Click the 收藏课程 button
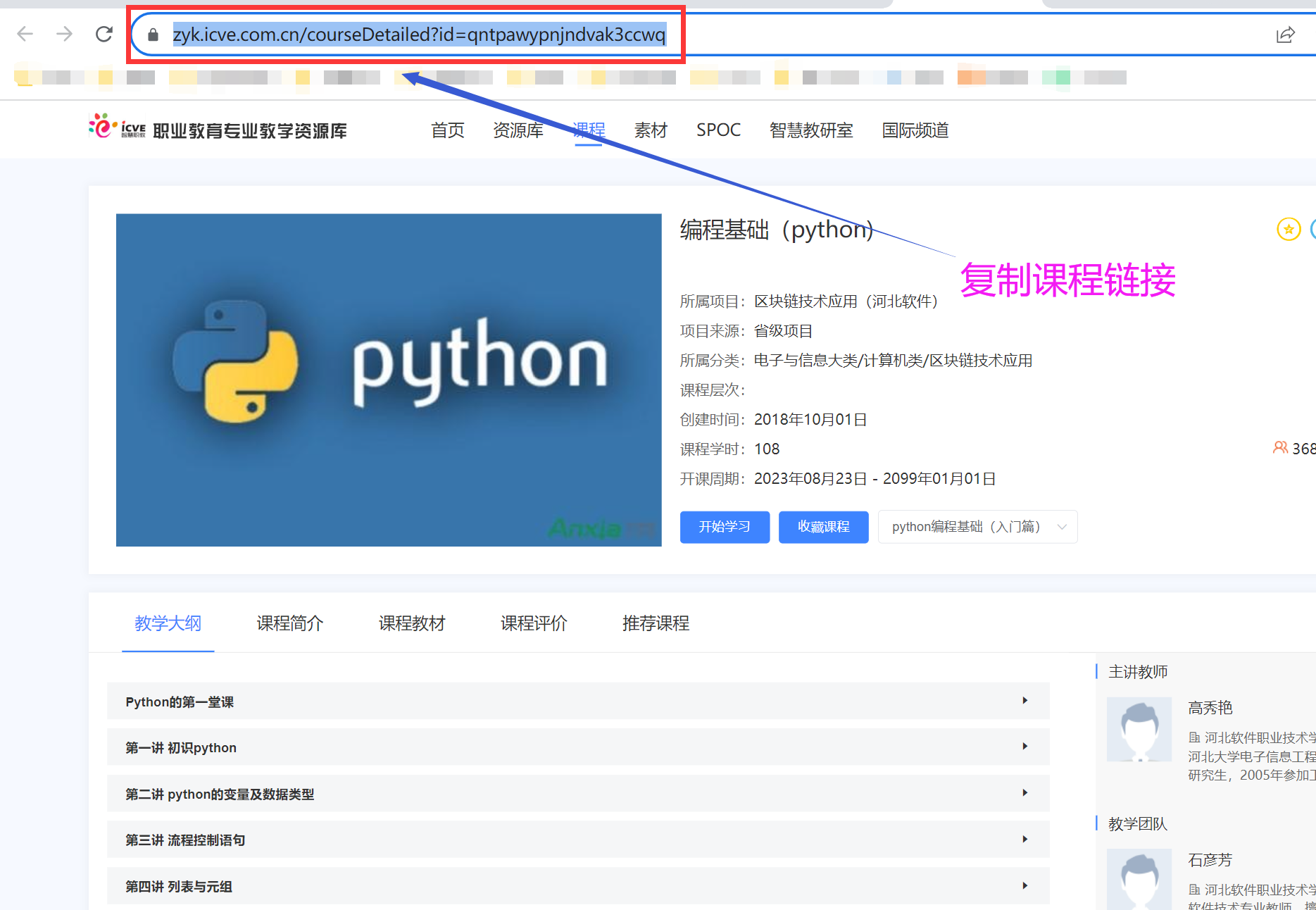 point(823,527)
